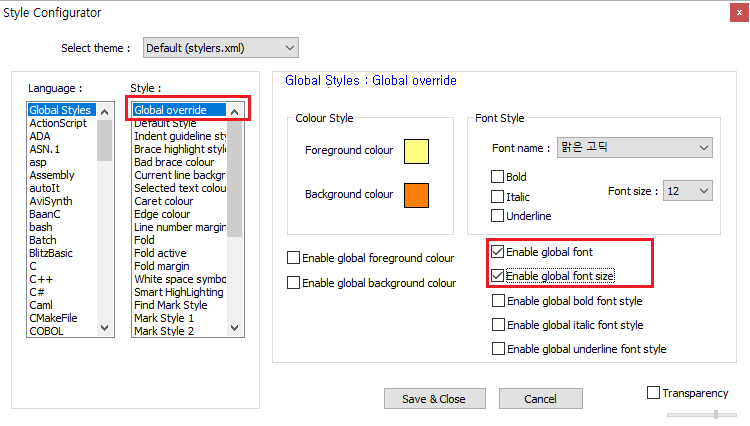This screenshot has height=426, width=750.
Task: Click the Save & Close button
Action: (434, 399)
